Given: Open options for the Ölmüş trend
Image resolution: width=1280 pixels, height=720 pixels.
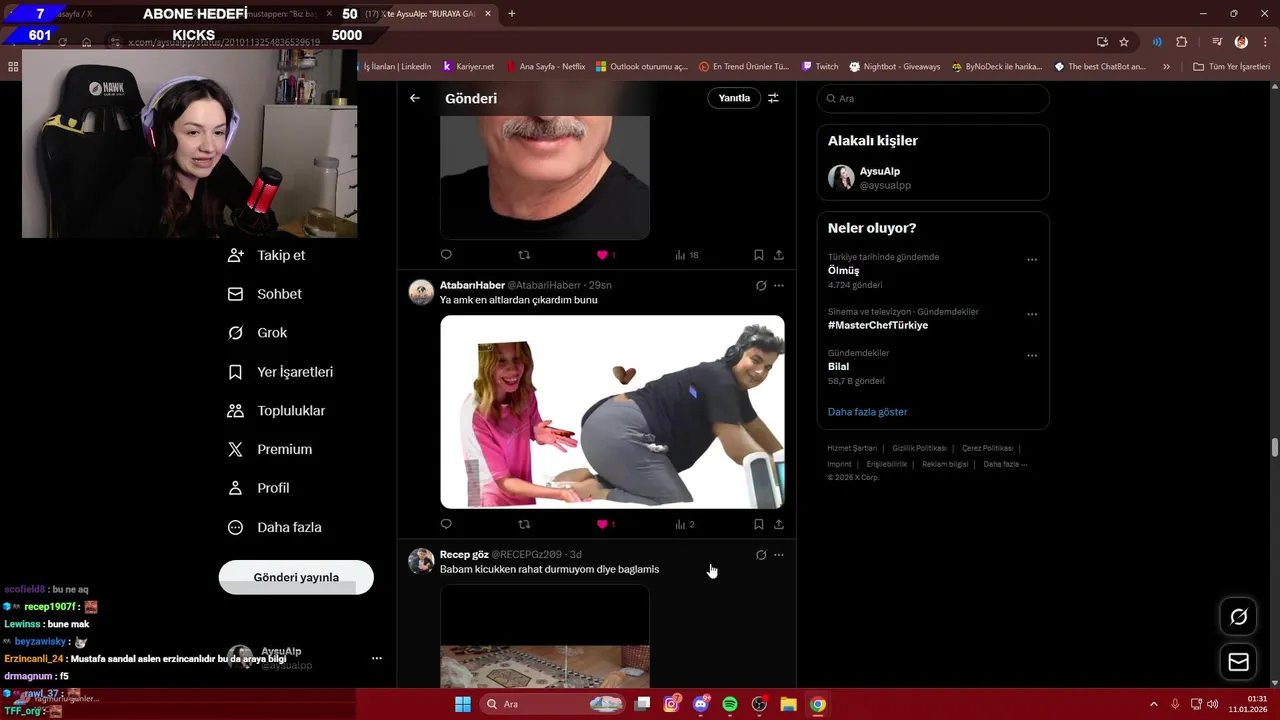Looking at the screenshot, I should tap(1032, 259).
